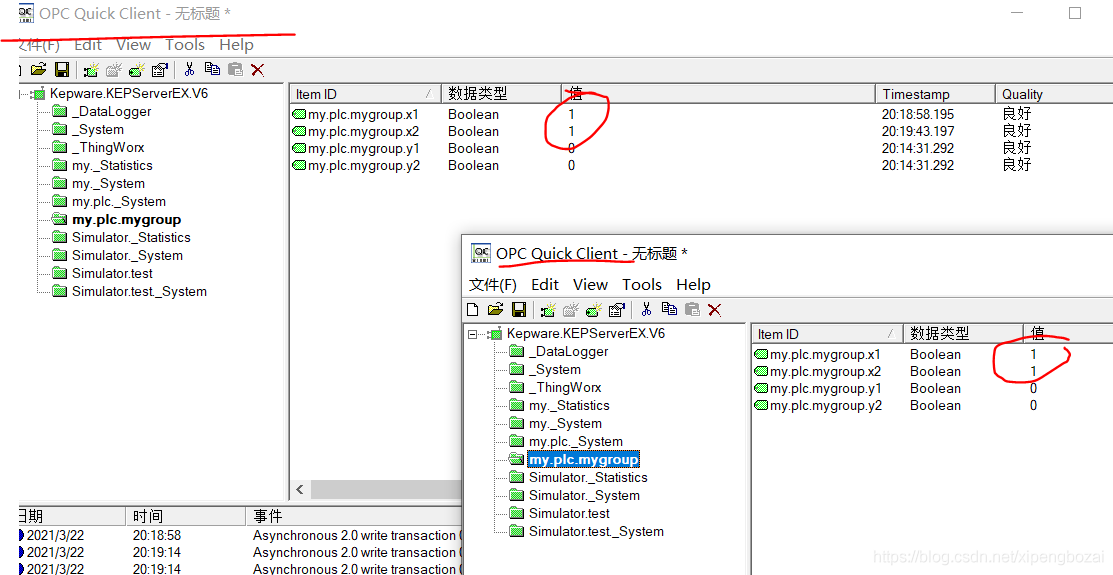Select my.plc.mygroup.x2 item in front window
1113x575 pixels.
coord(818,371)
